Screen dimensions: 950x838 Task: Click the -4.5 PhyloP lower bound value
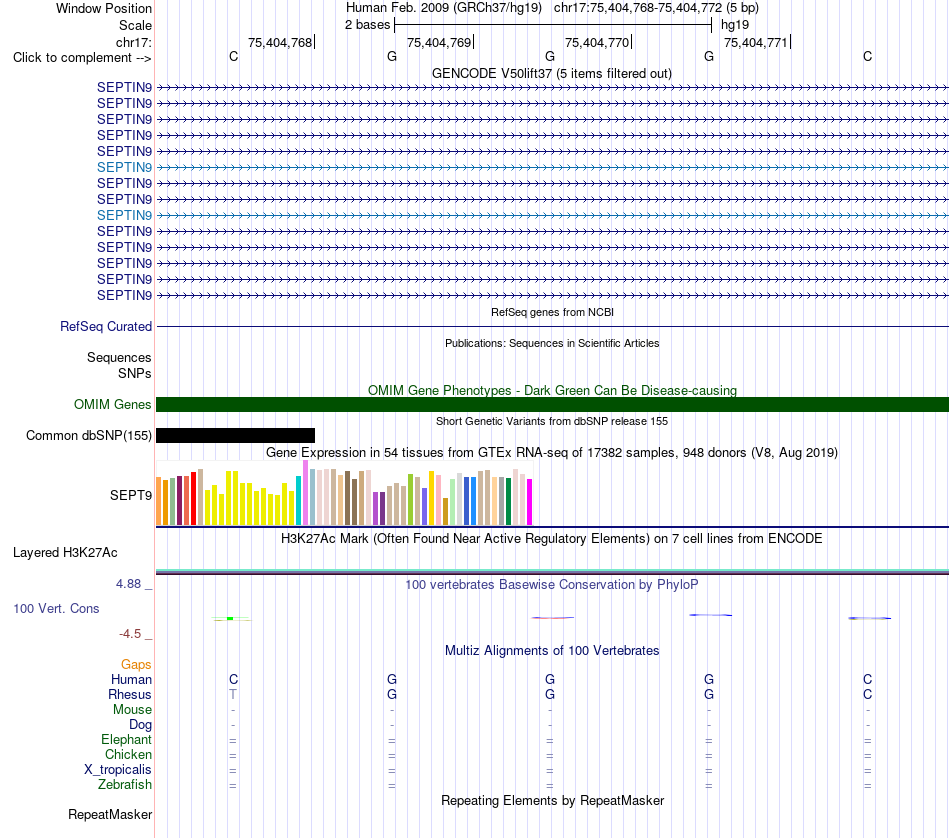tap(130, 634)
